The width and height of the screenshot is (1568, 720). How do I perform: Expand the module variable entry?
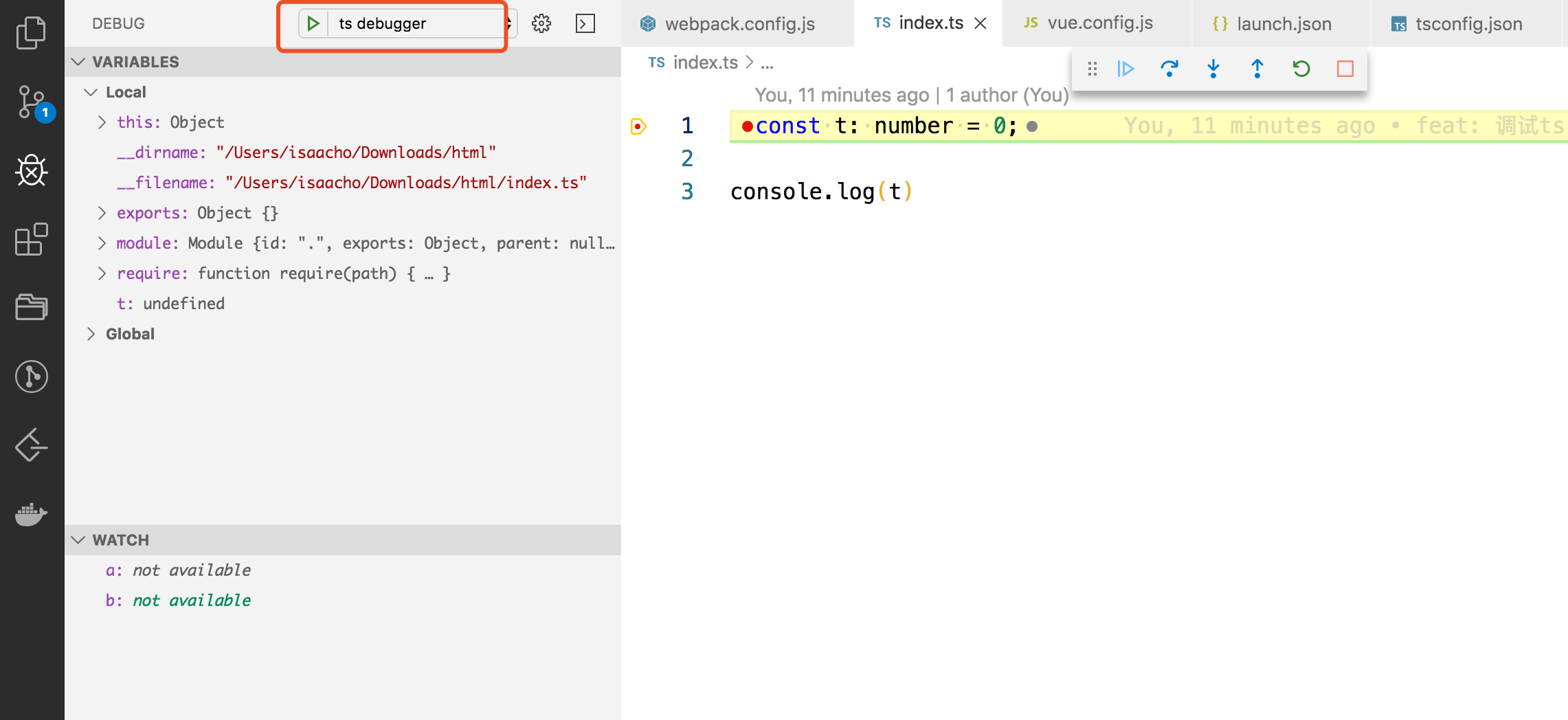point(102,243)
